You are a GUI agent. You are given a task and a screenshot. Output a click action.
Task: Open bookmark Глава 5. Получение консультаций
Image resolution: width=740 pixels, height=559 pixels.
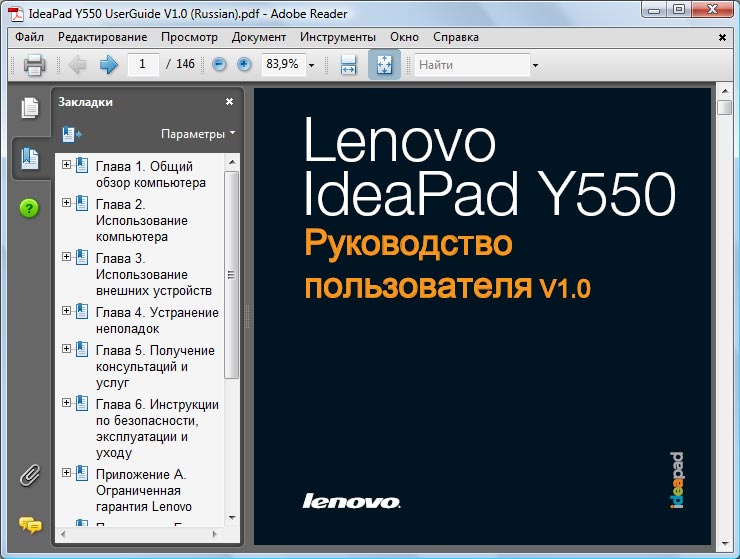(x=155, y=366)
